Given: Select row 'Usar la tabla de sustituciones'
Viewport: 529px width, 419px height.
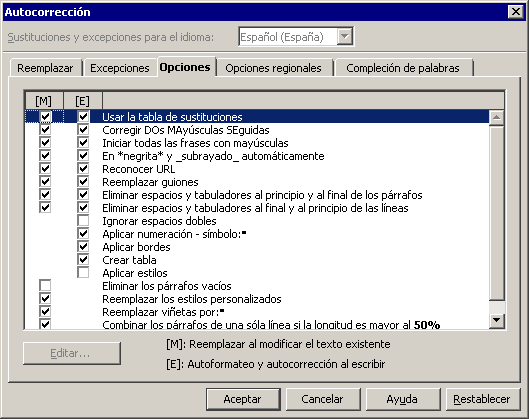Looking at the screenshot, I should (257, 117).
